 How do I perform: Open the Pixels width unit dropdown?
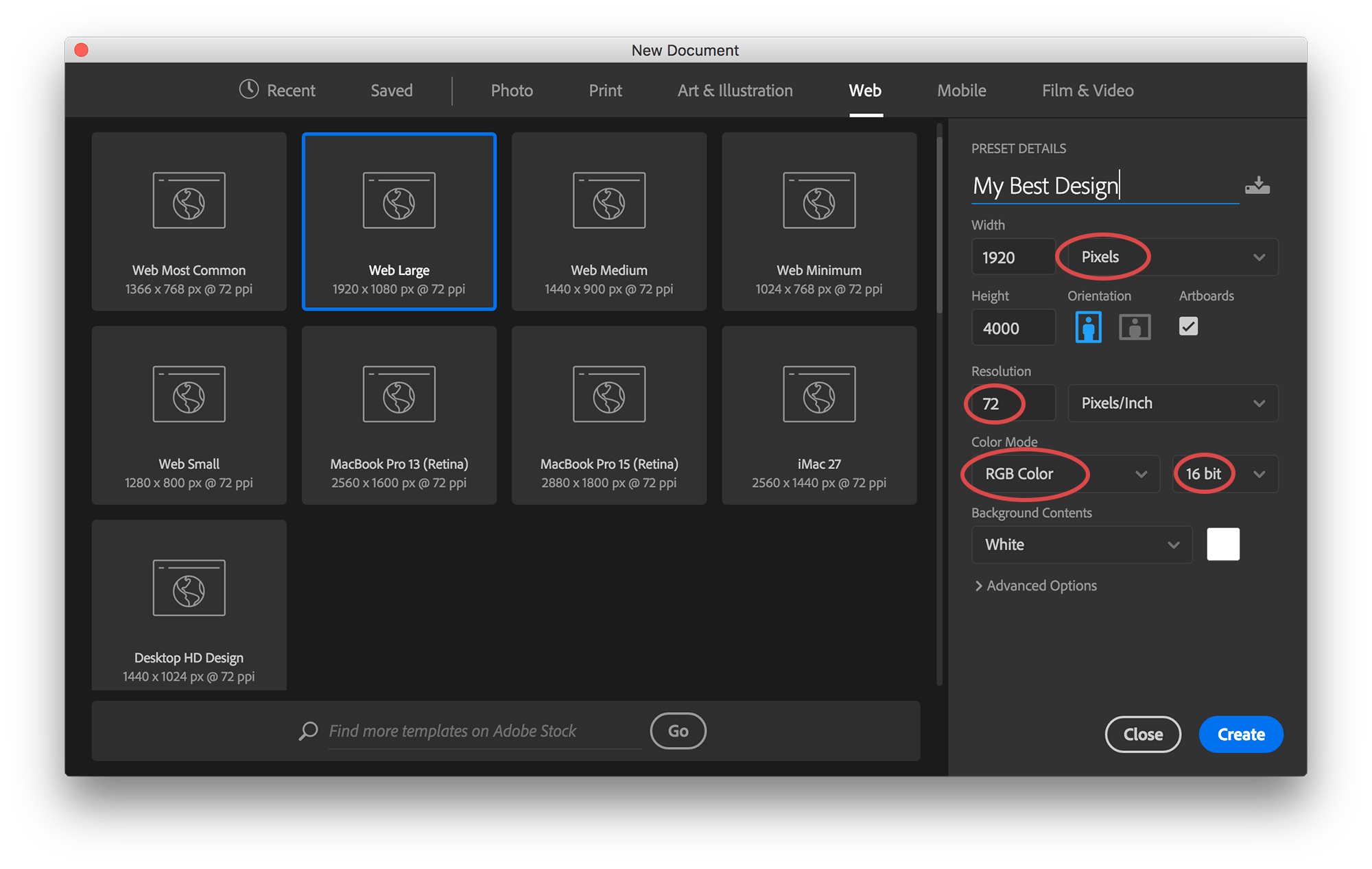[x=1173, y=257]
